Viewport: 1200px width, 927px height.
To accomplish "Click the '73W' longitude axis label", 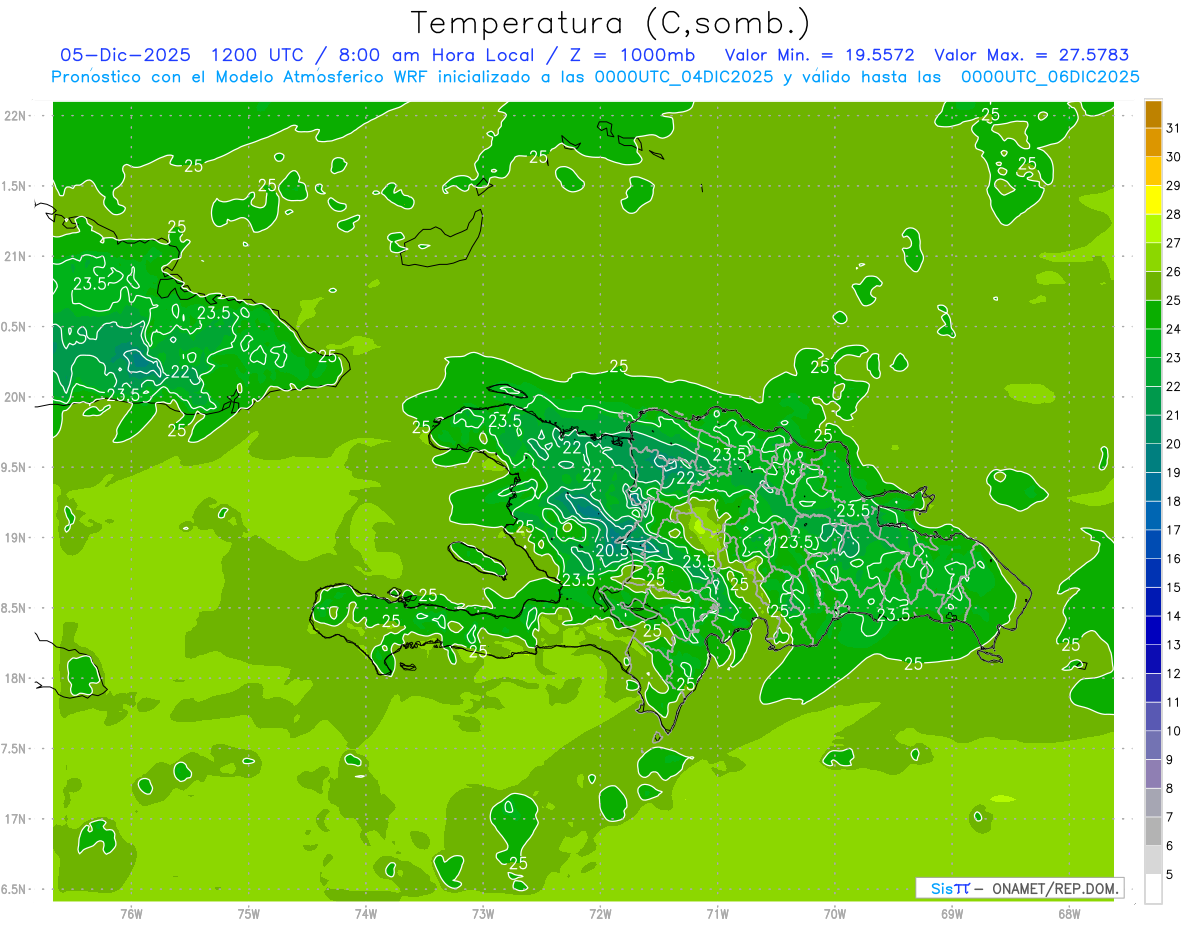I will point(483,913).
